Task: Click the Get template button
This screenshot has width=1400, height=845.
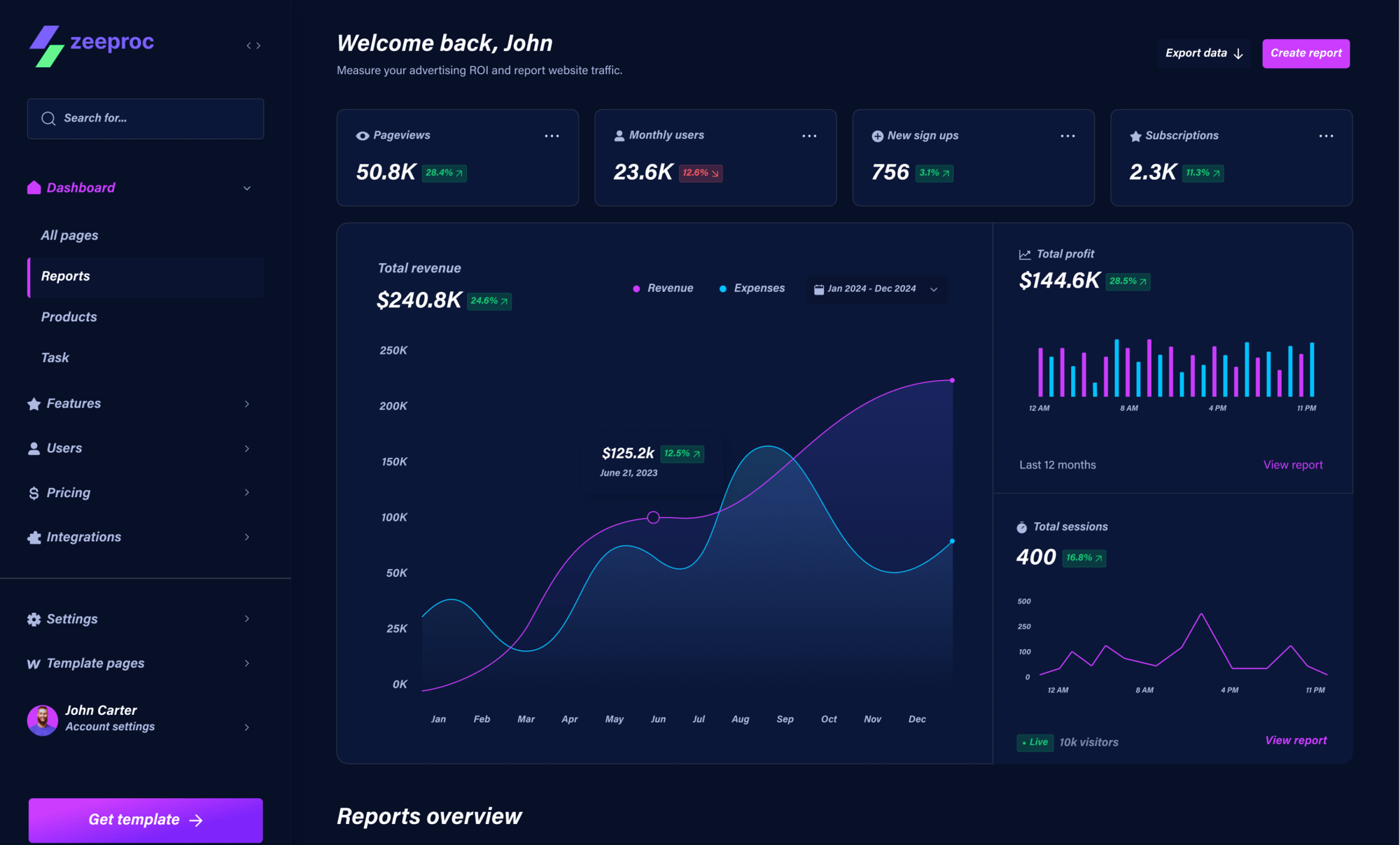Action: (146, 820)
